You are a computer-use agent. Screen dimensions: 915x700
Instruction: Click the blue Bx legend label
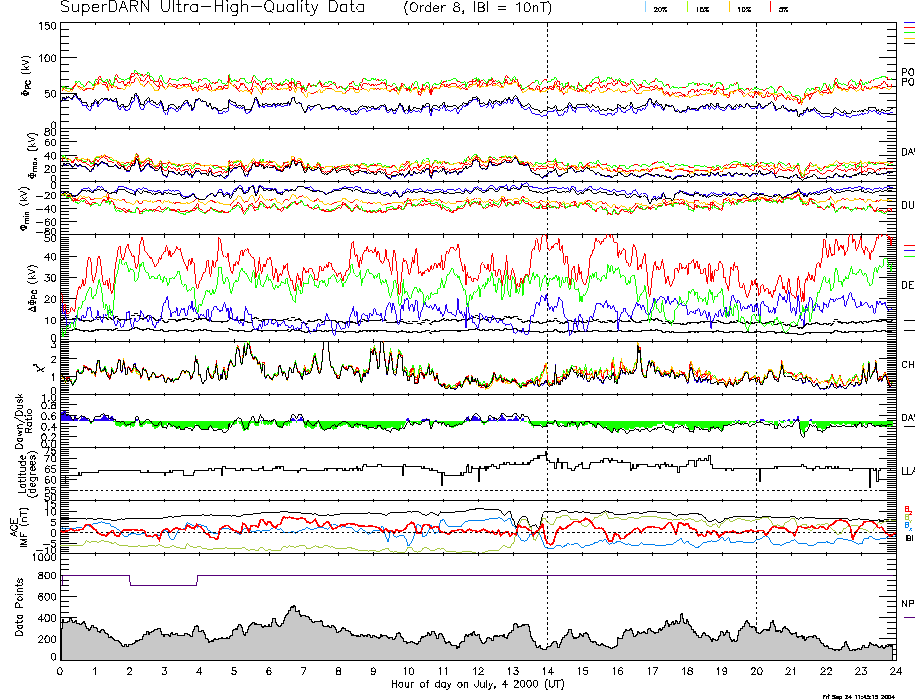pyautogui.click(x=907, y=526)
